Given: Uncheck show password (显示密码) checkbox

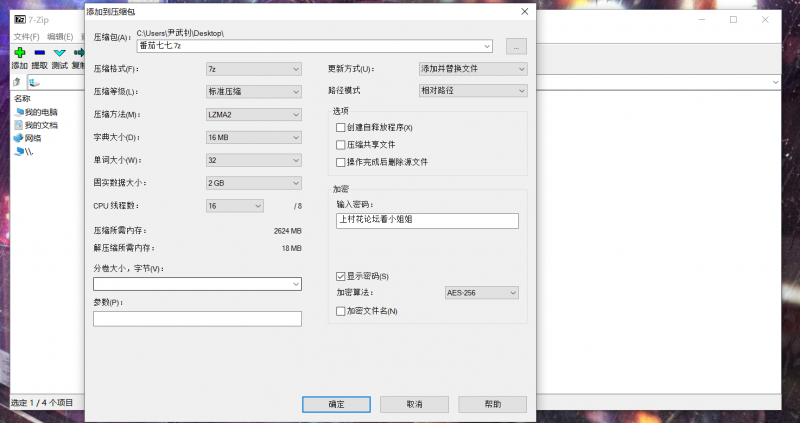Looking at the screenshot, I should 341,276.
